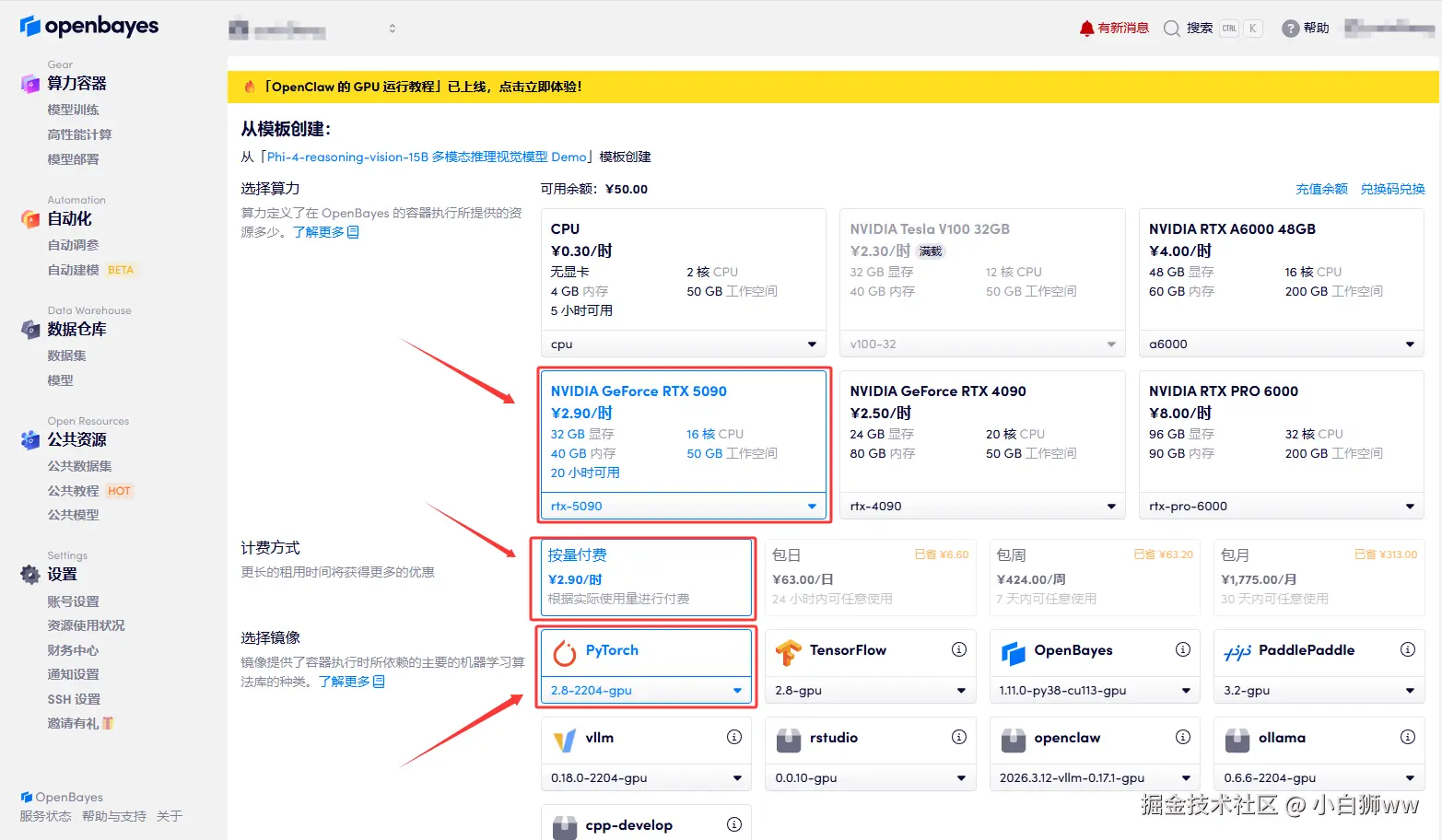Choose 包周 billing option
Viewport: 1442px width, 840px height.
[1095, 577]
